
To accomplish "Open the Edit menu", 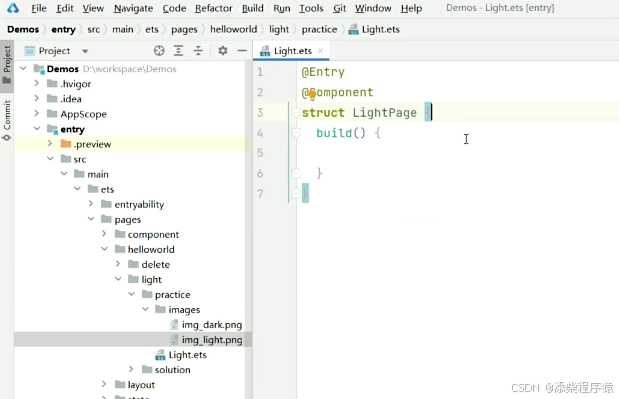I will [65, 8].
